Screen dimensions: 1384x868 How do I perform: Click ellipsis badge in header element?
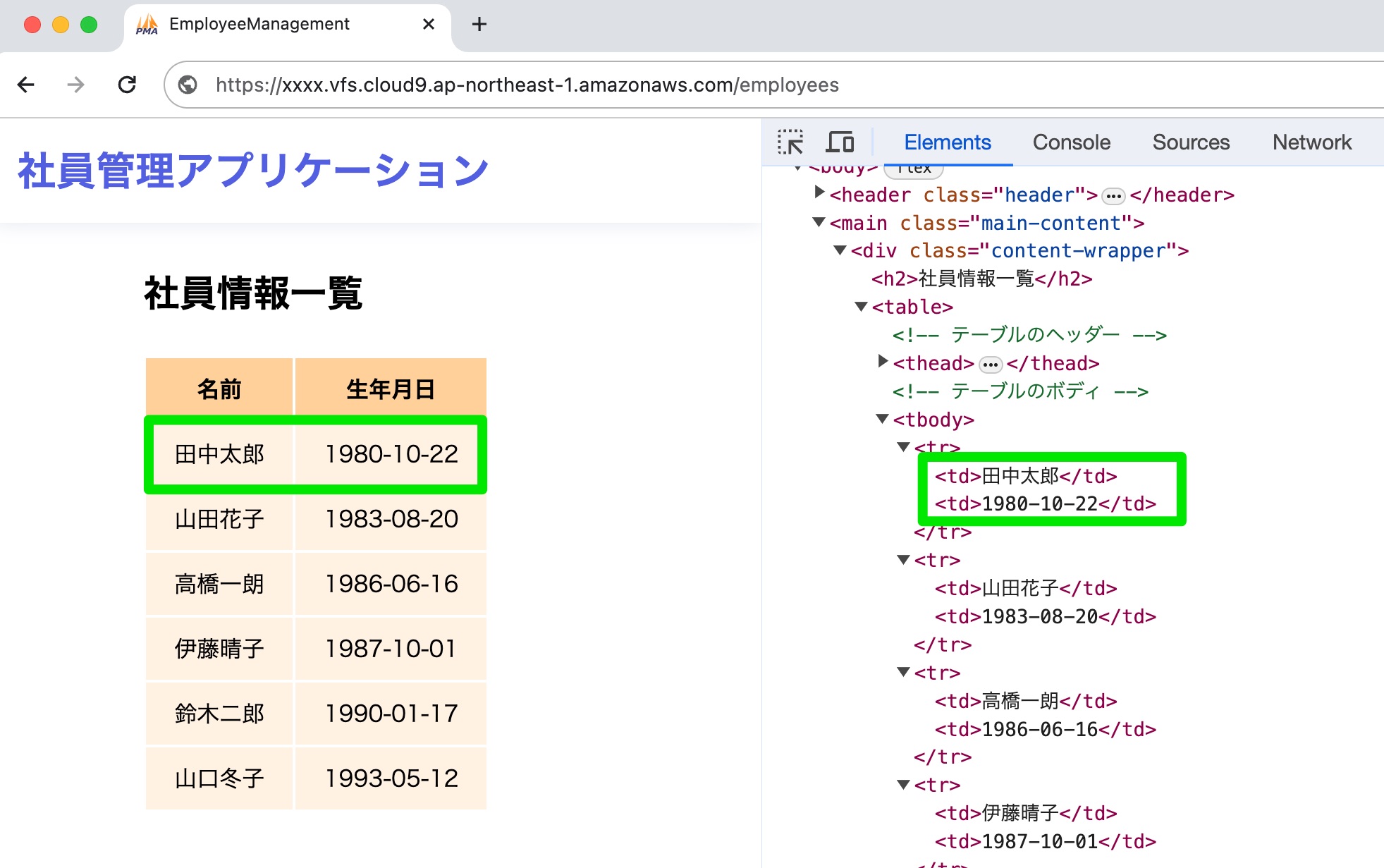[x=1113, y=196]
